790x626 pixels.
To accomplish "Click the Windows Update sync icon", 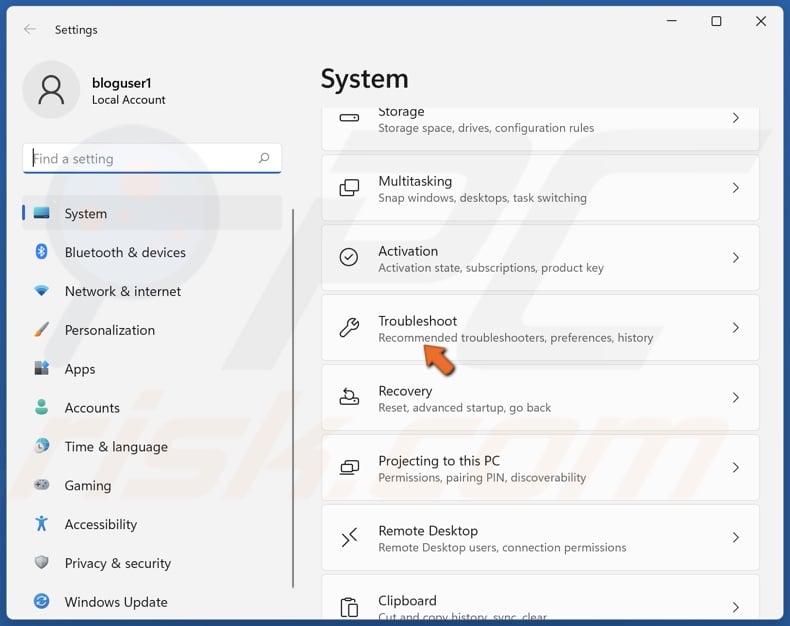I will click(x=41, y=601).
